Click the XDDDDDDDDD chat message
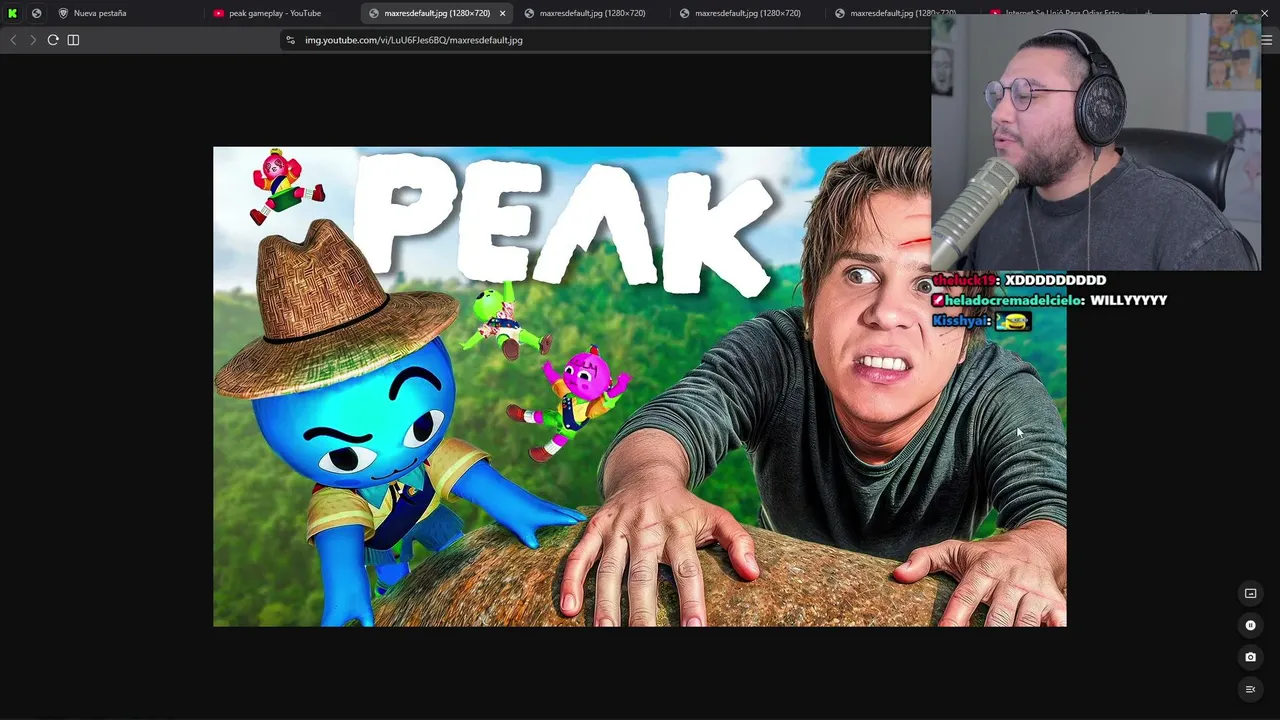This screenshot has height=720, width=1280. pos(1055,280)
